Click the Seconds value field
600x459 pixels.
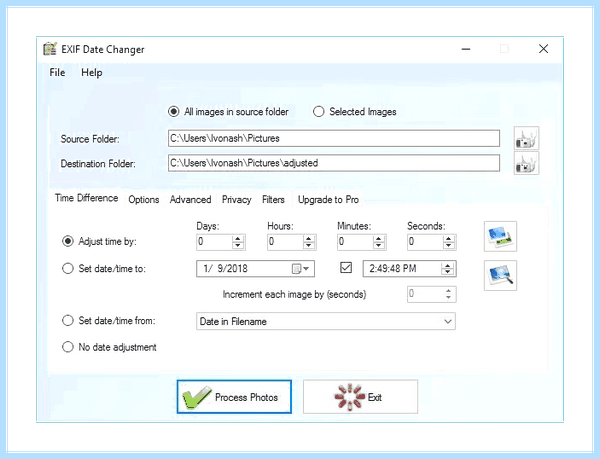point(425,242)
